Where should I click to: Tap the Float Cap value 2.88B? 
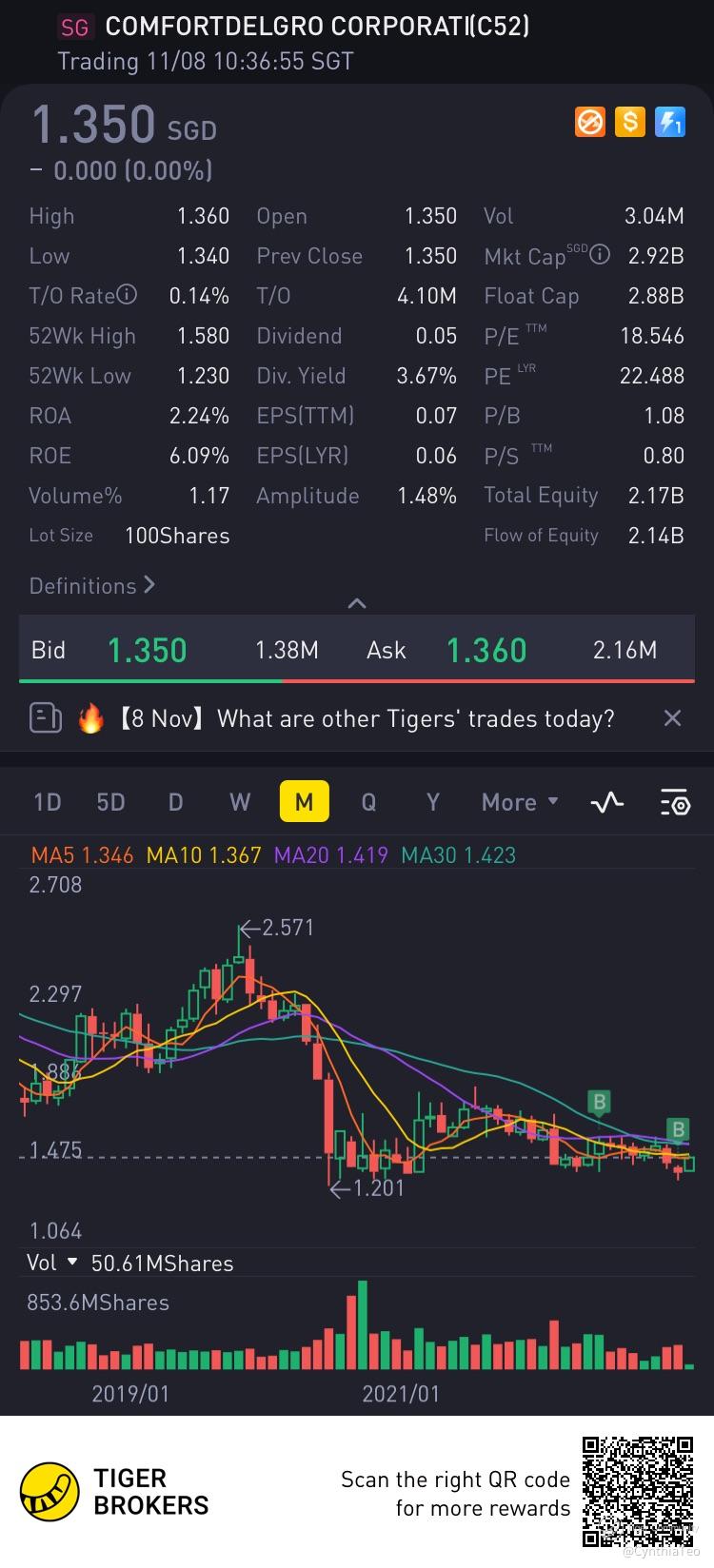point(656,296)
